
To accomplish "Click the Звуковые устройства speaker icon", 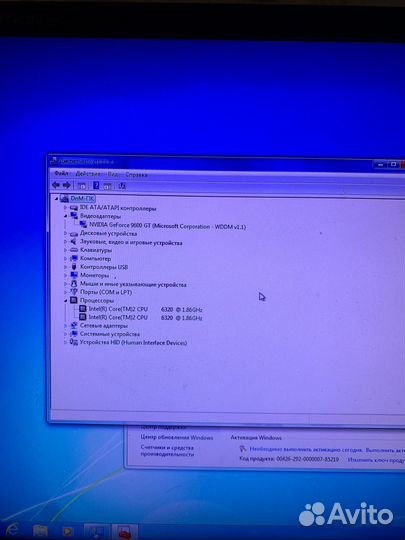I will click(x=74, y=242).
